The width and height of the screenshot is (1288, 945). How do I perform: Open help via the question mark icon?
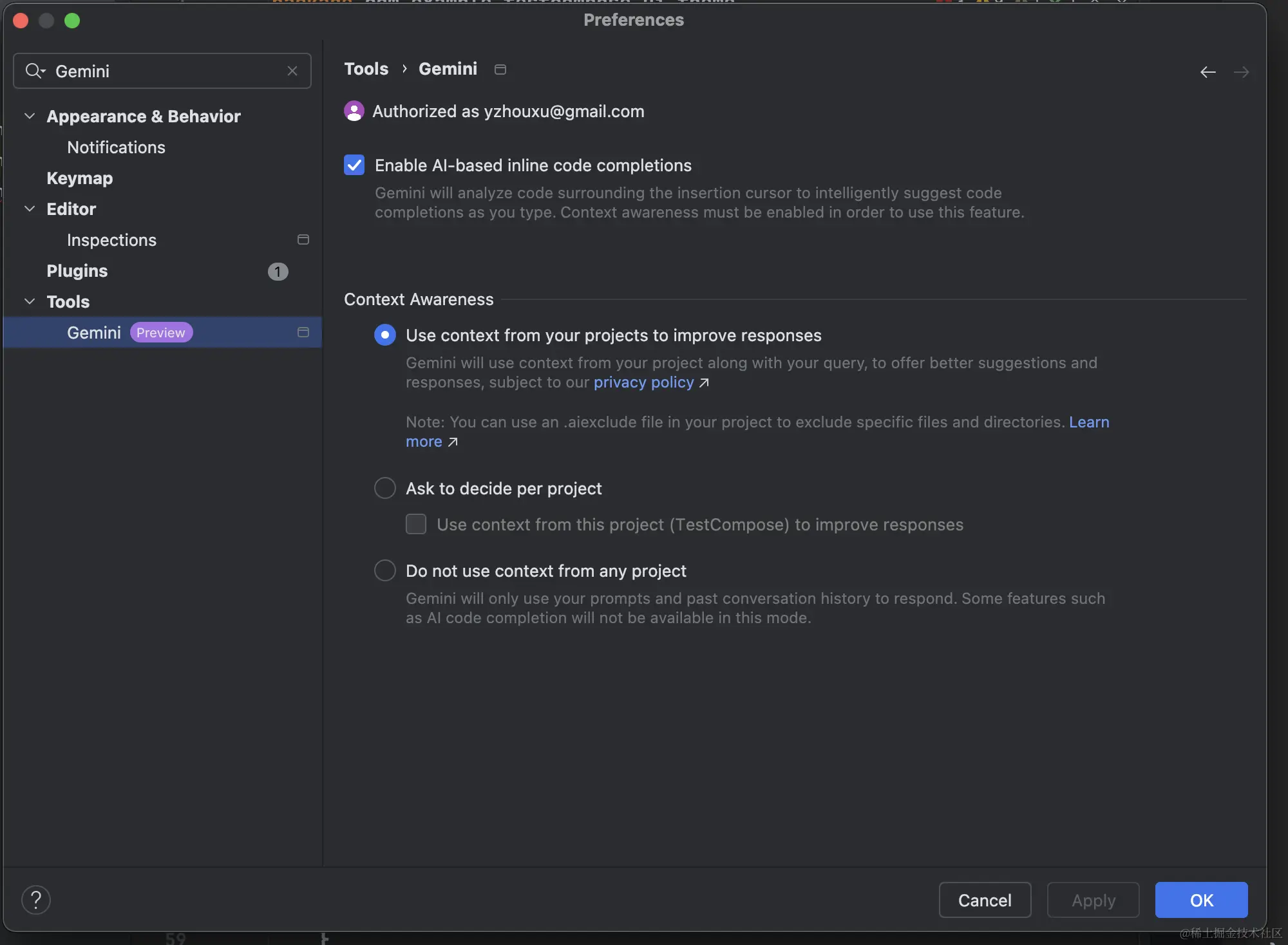(x=36, y=899)
